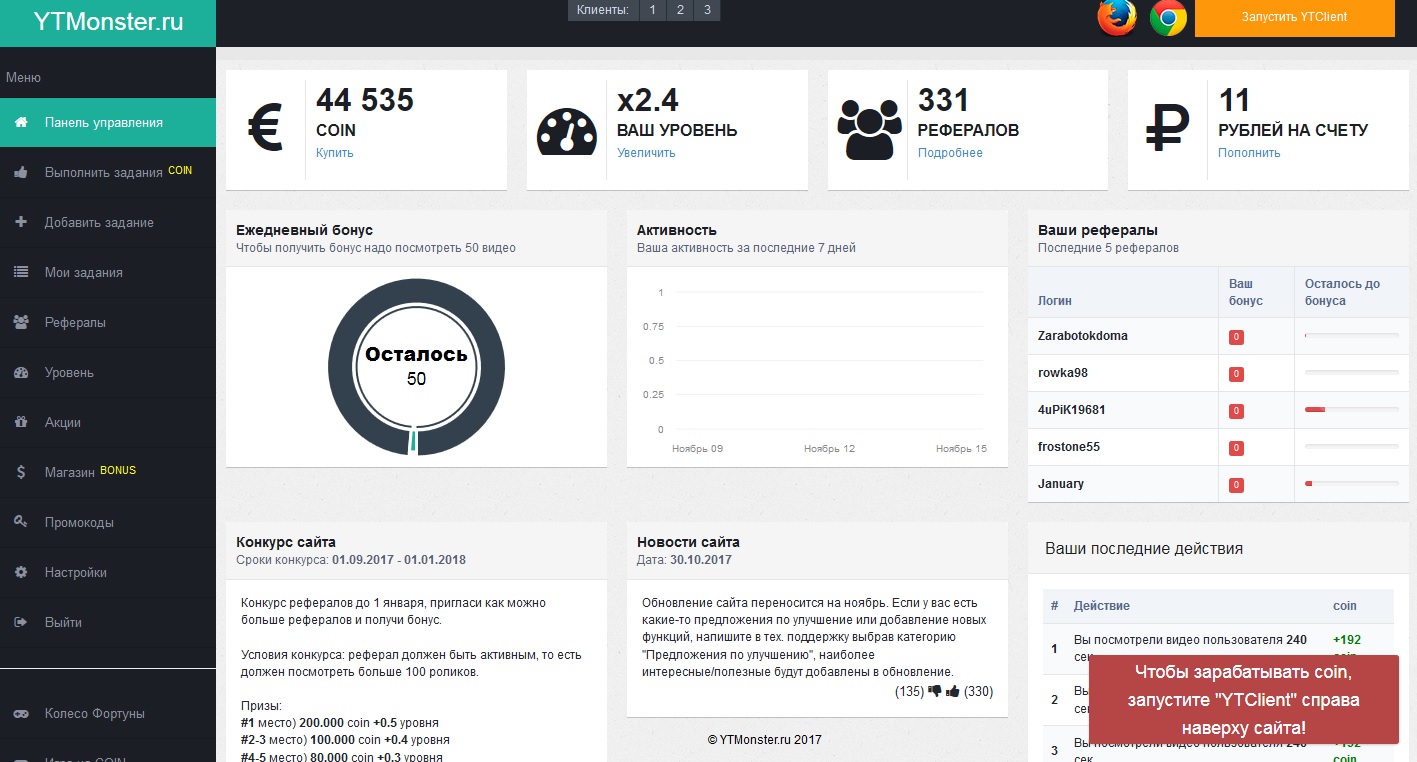The height and width of the screenshot is (762, 1417).
Task: Open the Подробнее link under Рефералов
Action: click(x=950, y=153)
